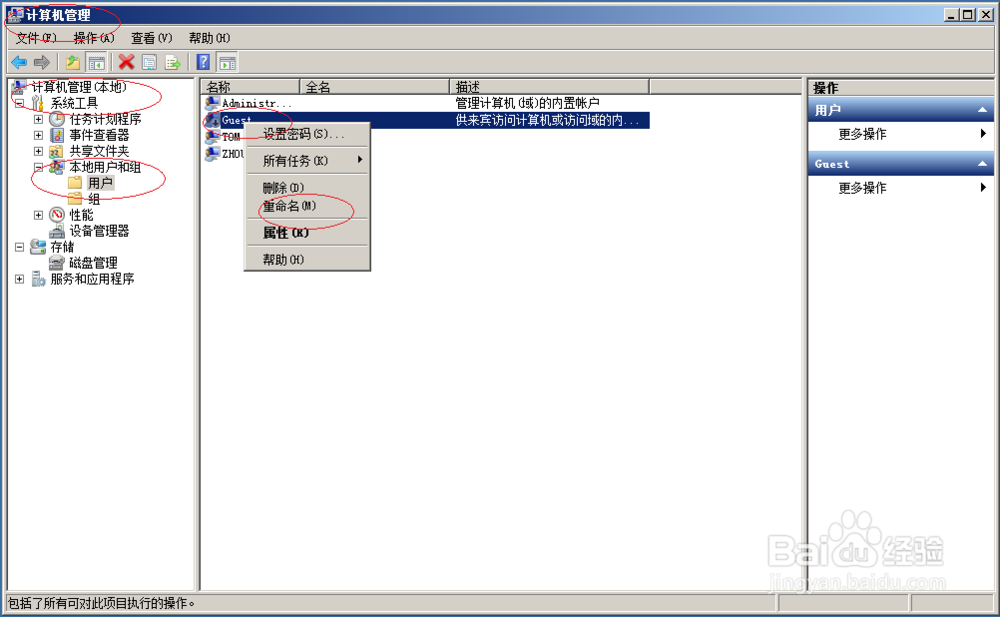This screenshot has width=1000, height=617.
Task: Toggle the action pane toolbar icon
Action: 227,63
